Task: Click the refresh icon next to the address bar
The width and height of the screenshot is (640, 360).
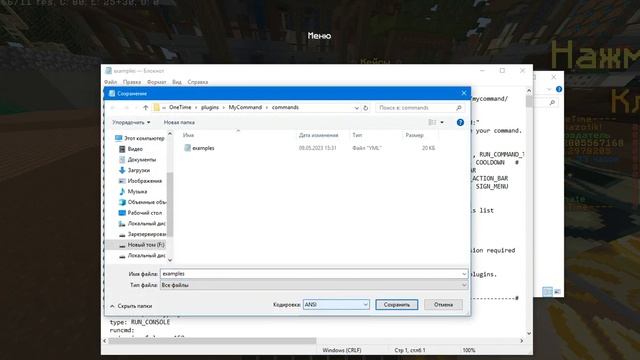Action: (366, 108)
